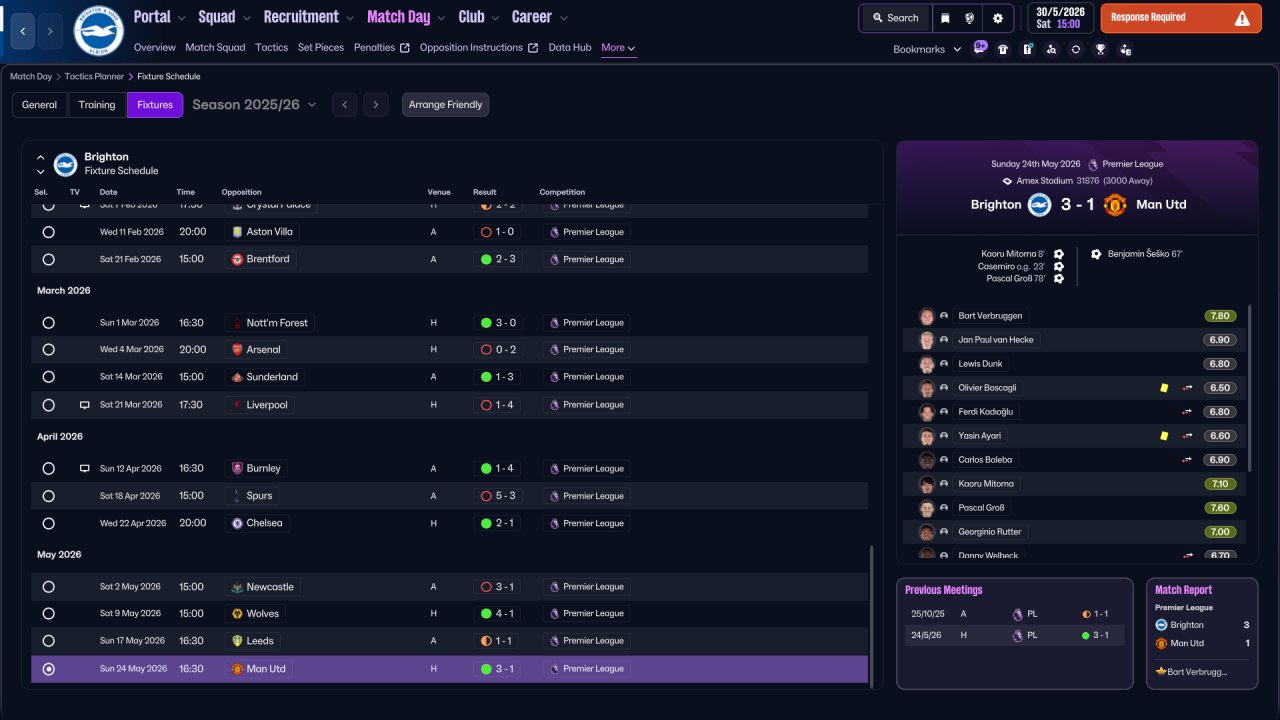
Task: Click the Search field
Action: [895, 18]
